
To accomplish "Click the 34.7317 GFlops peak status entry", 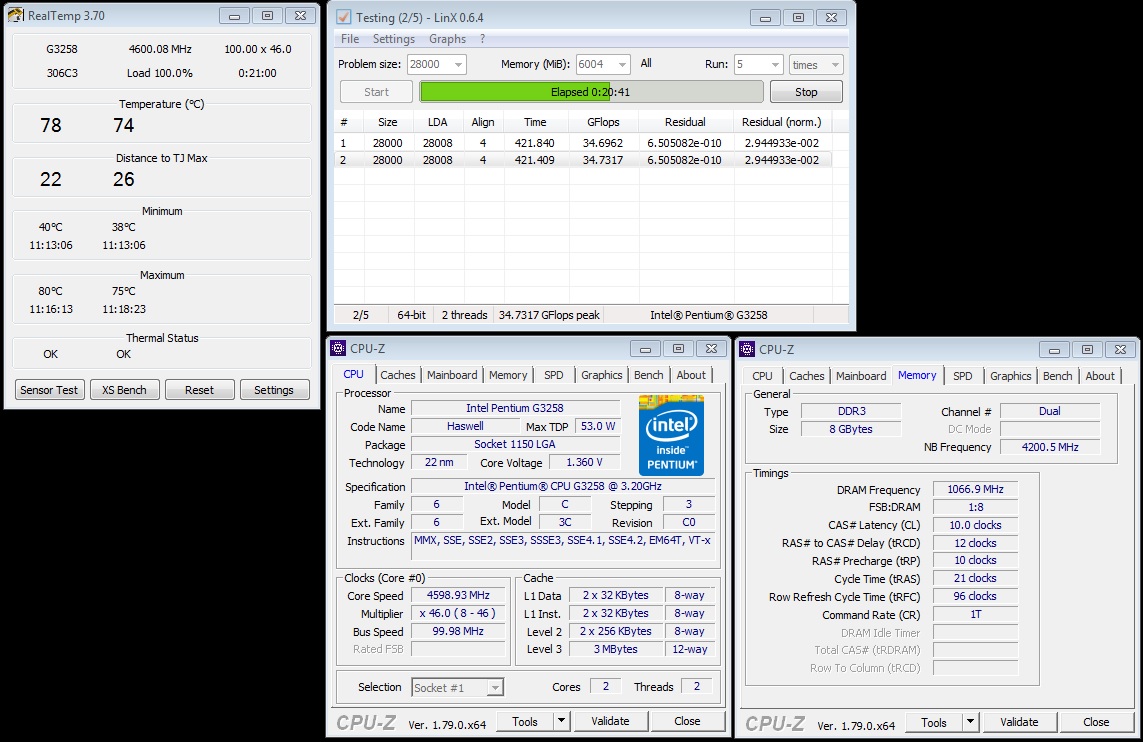I will [549, 315].
